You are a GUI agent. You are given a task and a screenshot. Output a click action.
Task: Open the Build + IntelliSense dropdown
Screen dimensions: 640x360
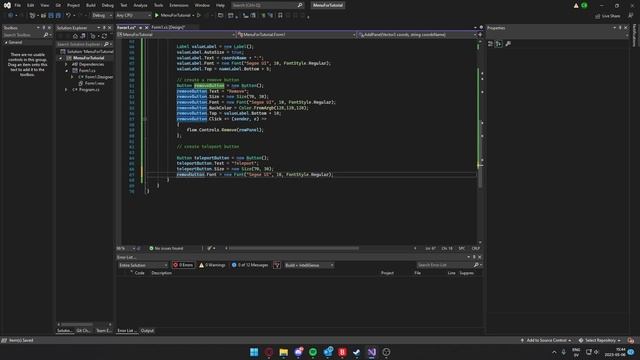pos(309,265)
